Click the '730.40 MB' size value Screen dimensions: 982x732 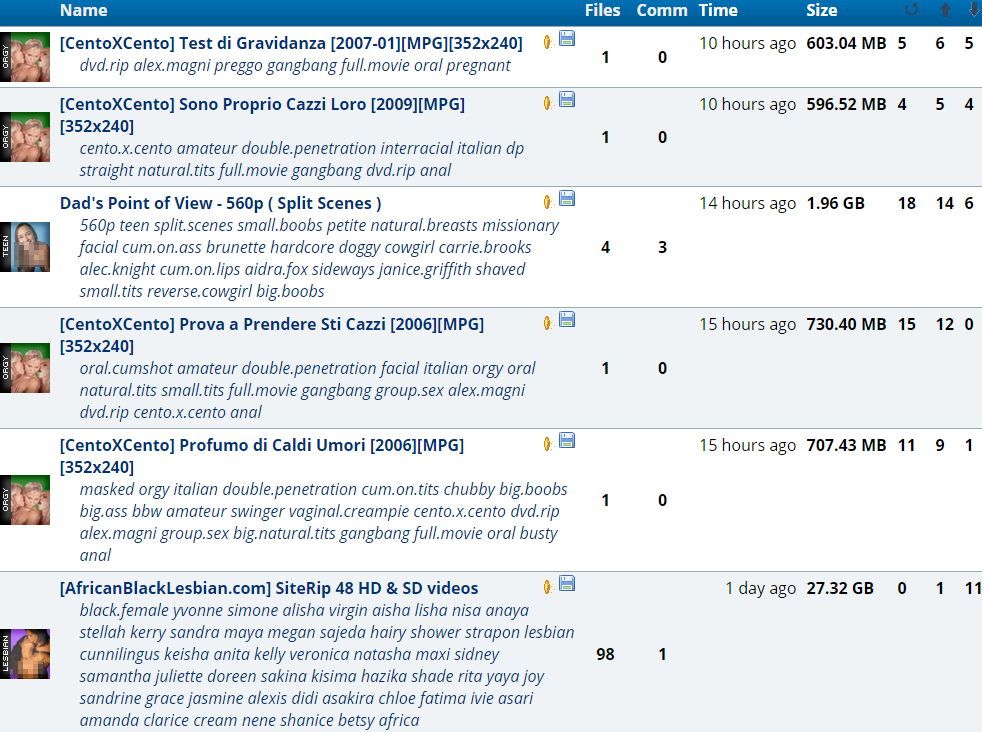(846, 324)
